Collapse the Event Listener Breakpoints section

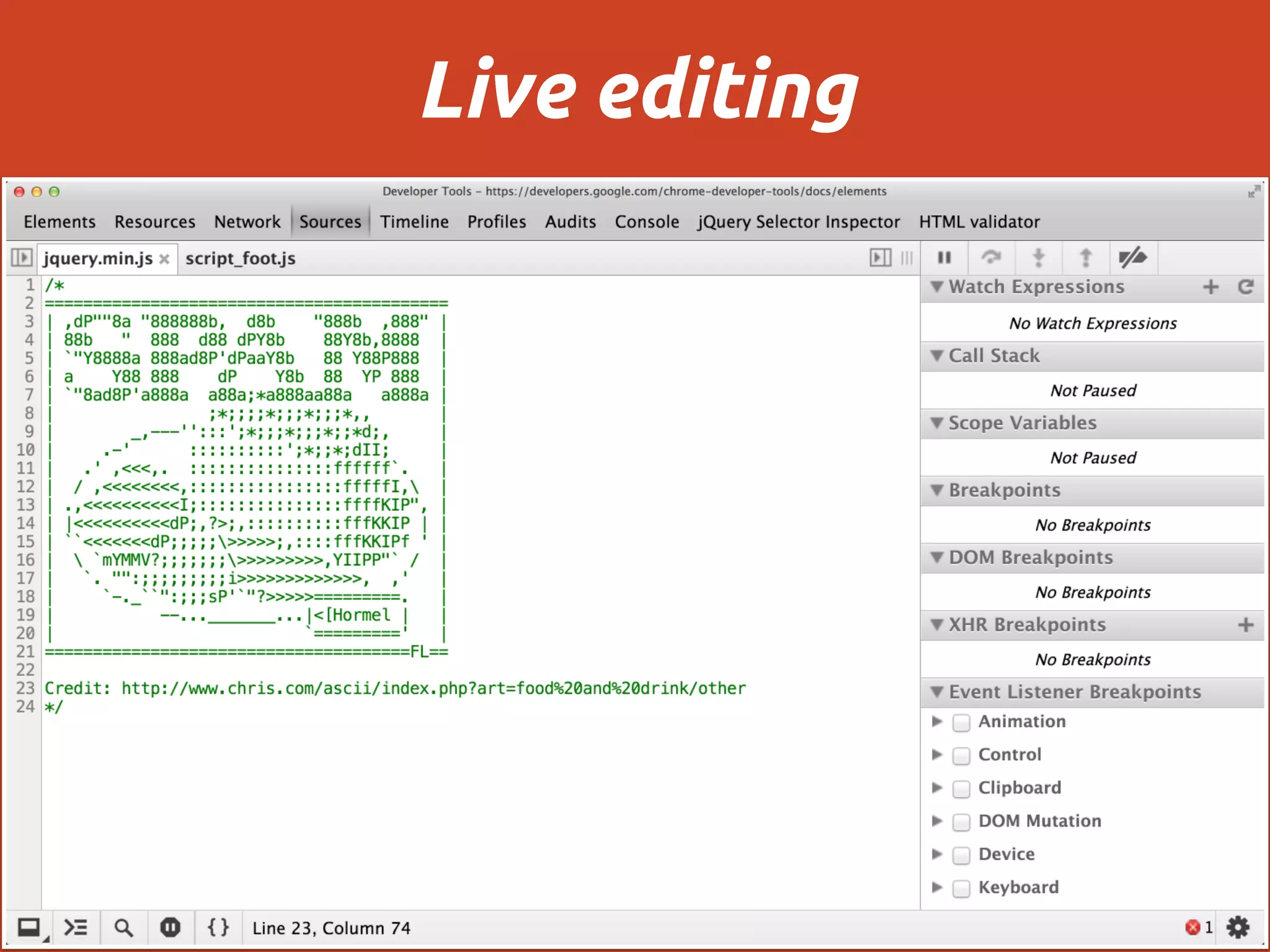click(x=937, y=692)
